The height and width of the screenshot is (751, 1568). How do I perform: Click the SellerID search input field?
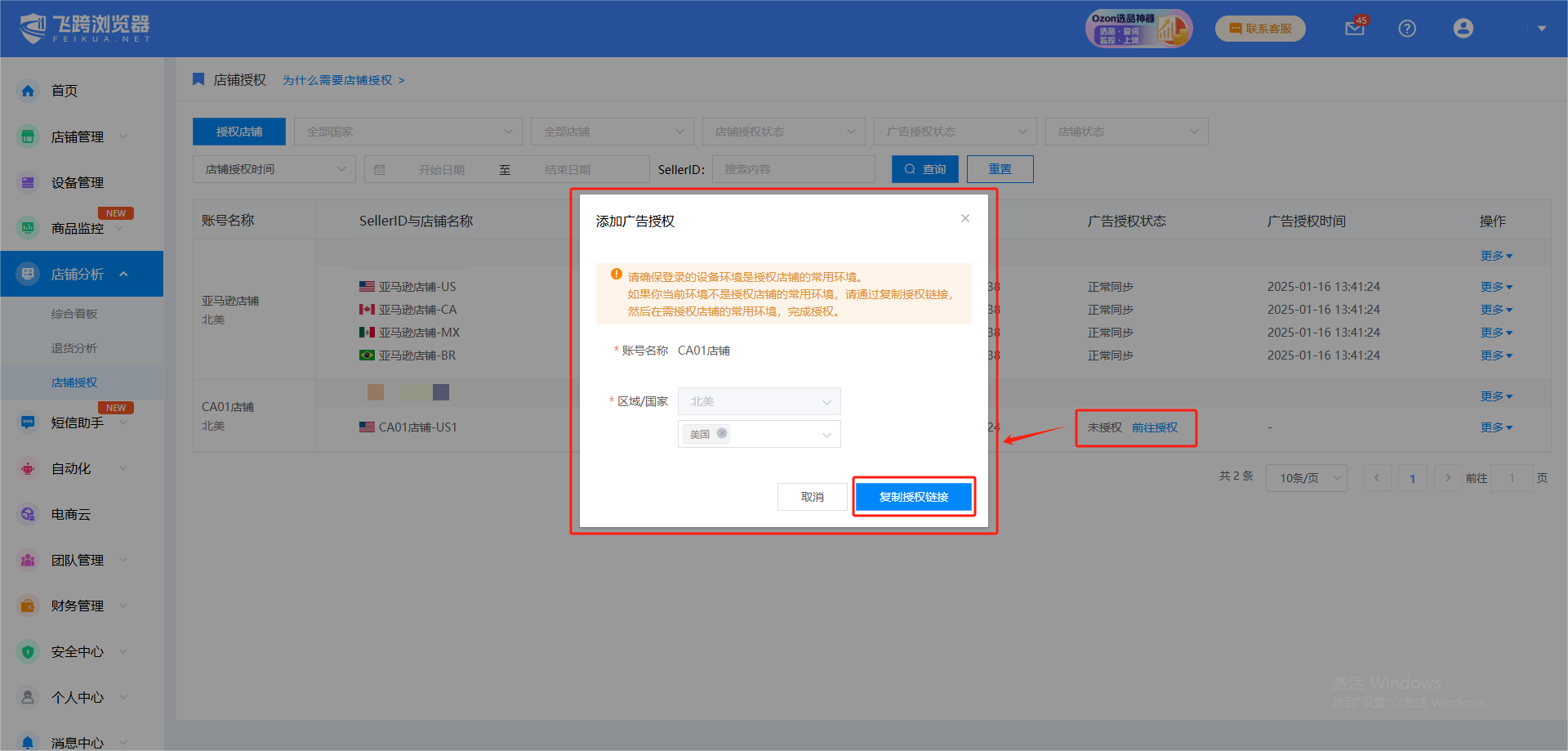[793, 169]
